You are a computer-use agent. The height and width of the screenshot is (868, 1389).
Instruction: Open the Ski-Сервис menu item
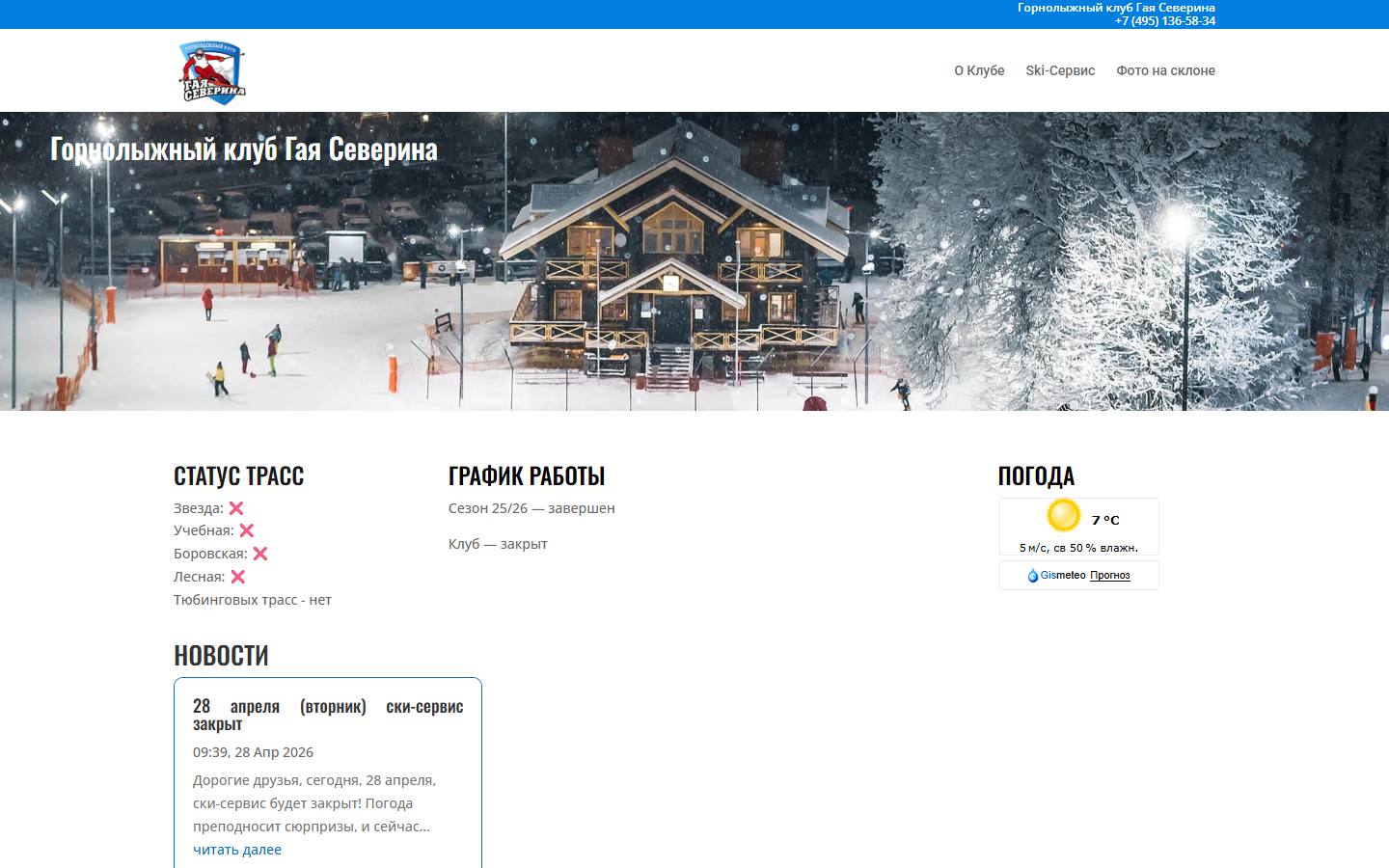[1060, 70]
